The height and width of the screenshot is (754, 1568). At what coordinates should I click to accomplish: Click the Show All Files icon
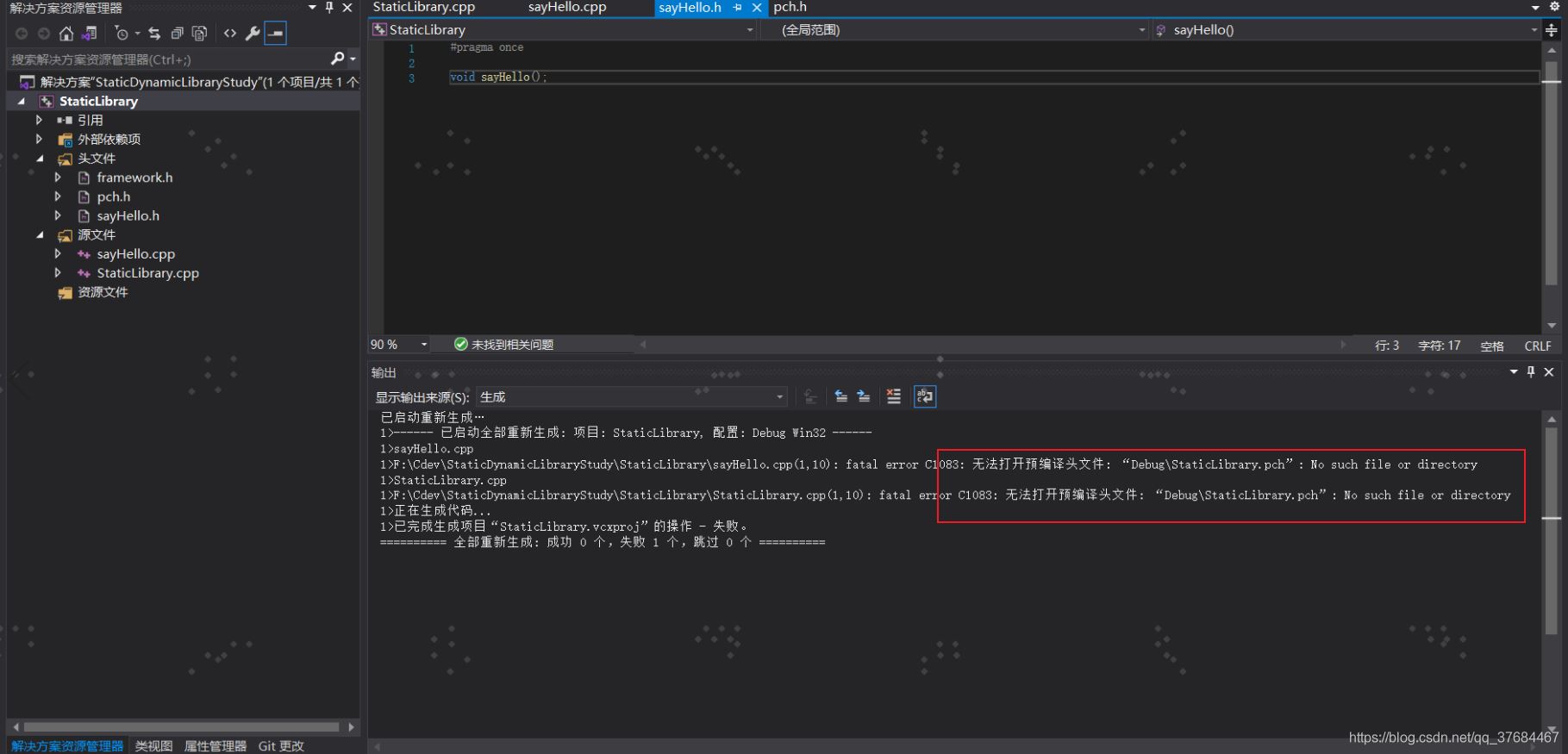[x=199, y=34]
